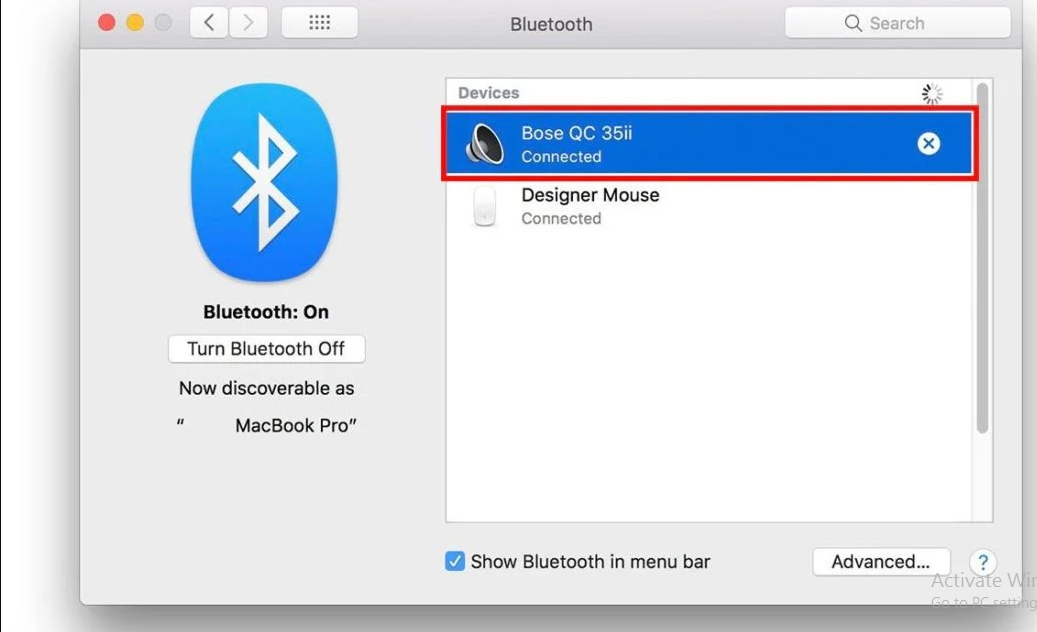Viewport: 1037px width, 632px height.
Task: Click Turn Bluetooth Off button
Action: click(x=267, y=348)
